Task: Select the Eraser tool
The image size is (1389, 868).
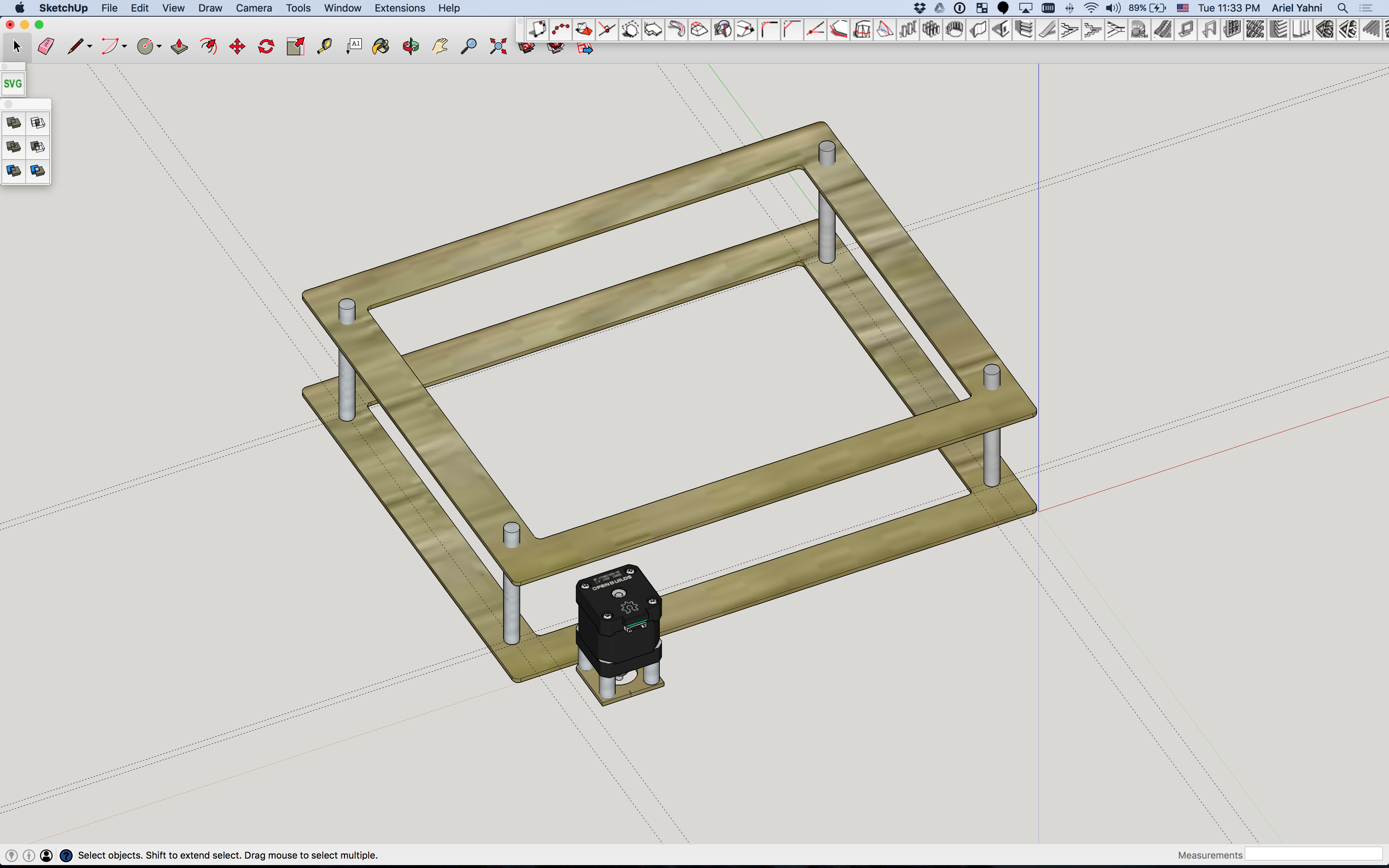Action: click(46, 47)
